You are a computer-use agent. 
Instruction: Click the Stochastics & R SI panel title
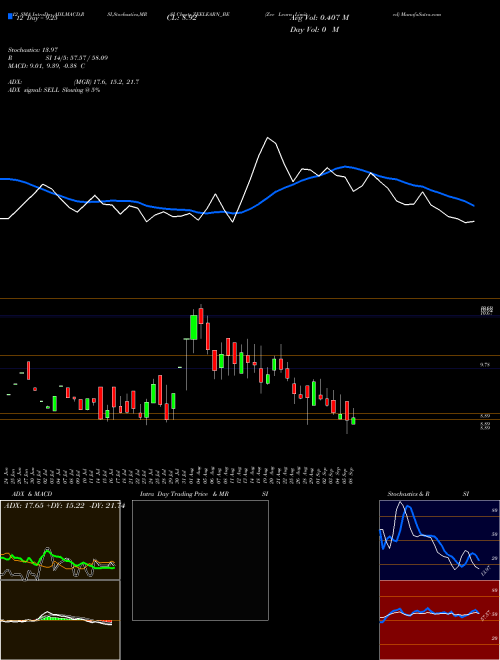[428, 494]
